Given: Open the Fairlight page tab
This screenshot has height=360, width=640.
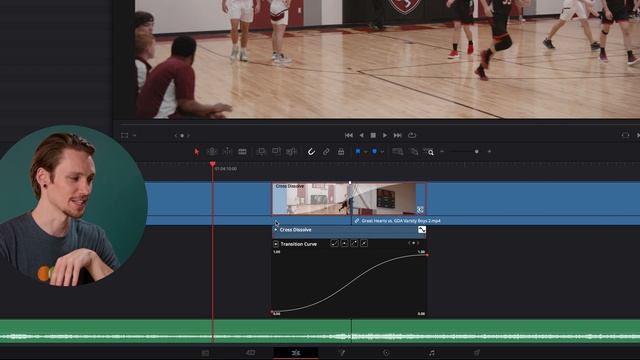Looking at the screenshot, I should [x=432, y=353].
